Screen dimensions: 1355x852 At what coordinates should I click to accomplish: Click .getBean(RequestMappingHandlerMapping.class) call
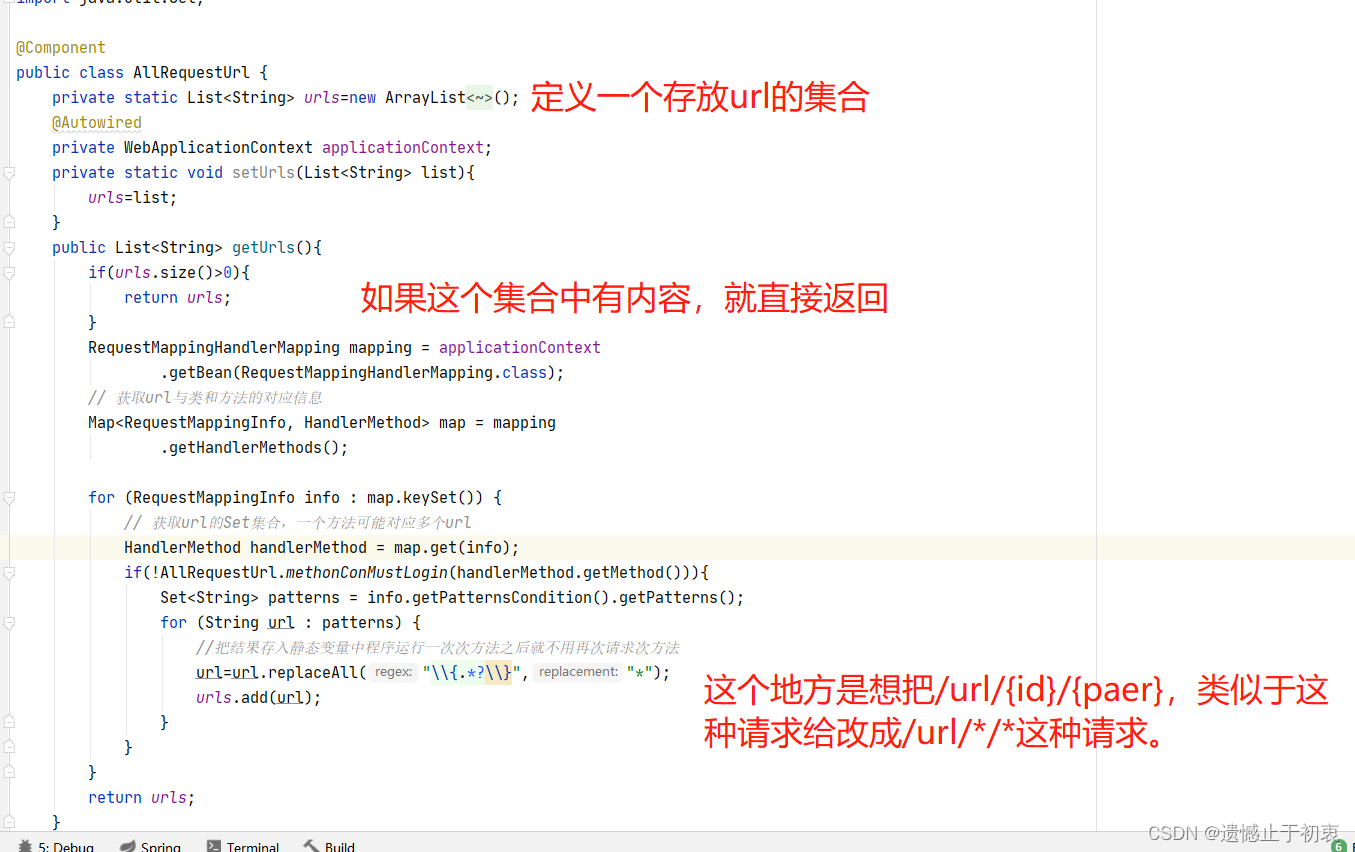click(x=362, y=373)
